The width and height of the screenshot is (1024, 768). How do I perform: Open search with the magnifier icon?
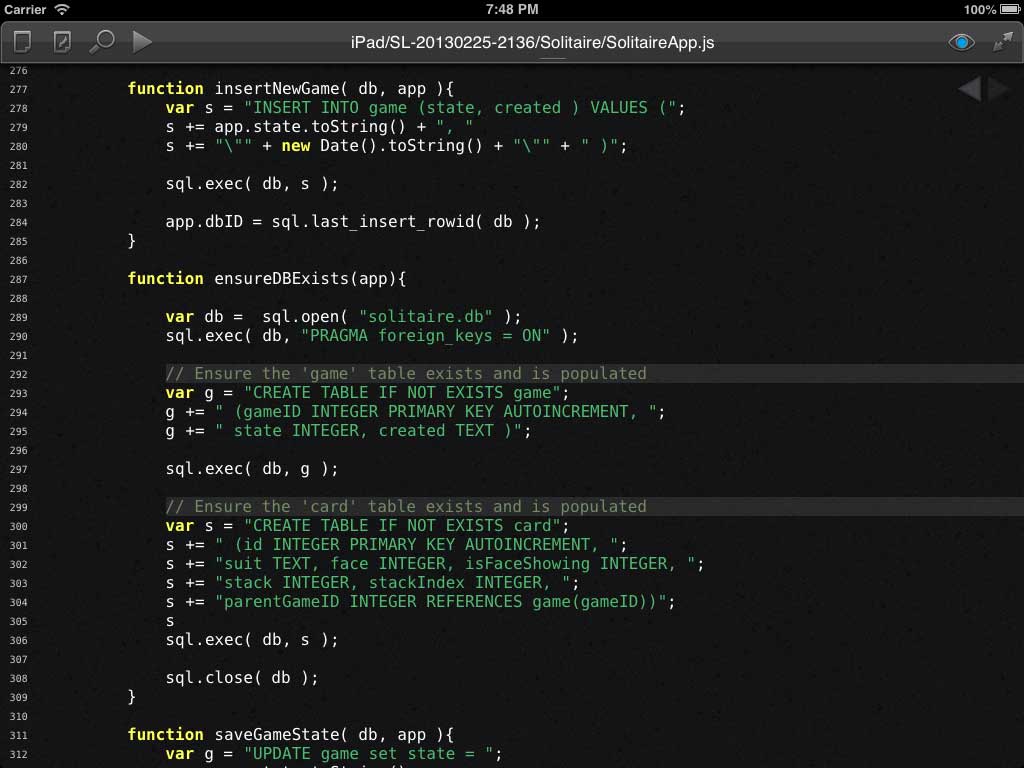[102, 42]
